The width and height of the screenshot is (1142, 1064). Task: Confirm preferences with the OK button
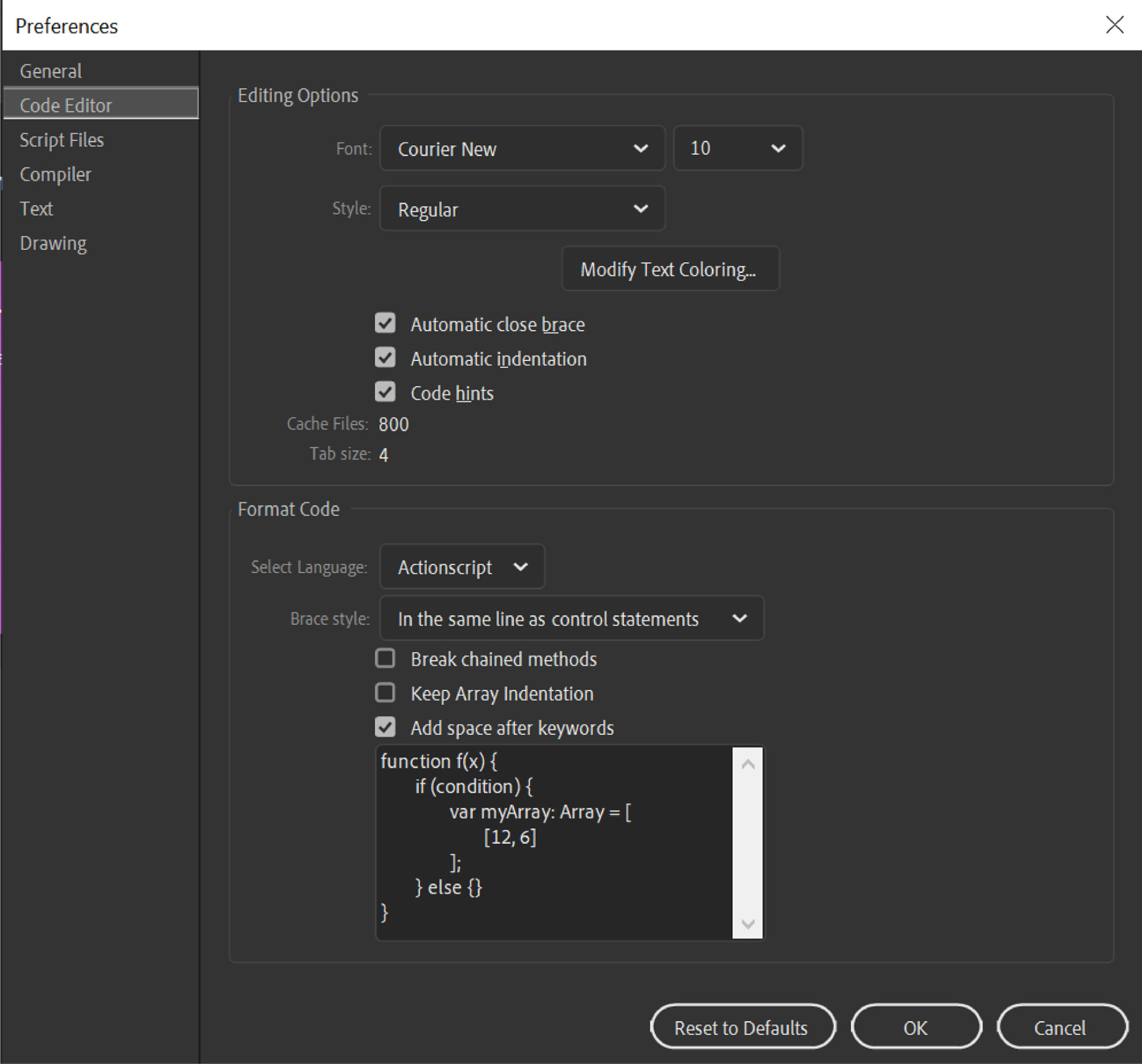coord(916,1027)
